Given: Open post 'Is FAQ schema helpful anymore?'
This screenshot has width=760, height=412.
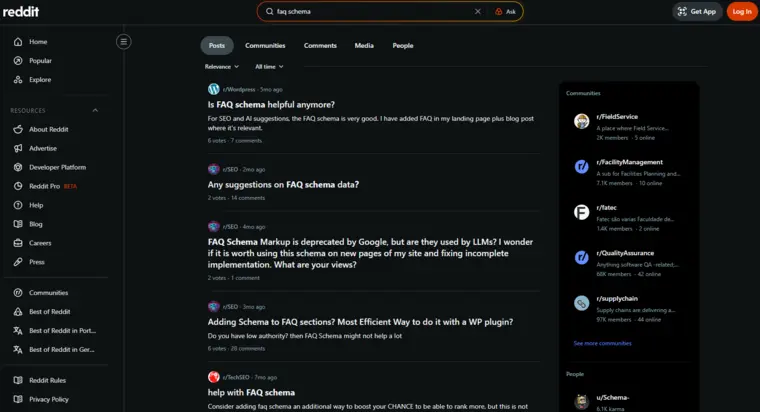Looking at the screenshot, I should point(271,105).
